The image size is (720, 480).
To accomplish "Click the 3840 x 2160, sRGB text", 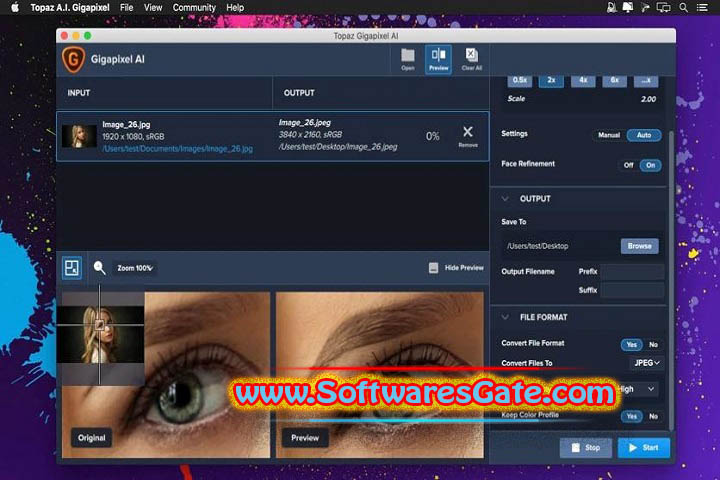I will [310, 135].
